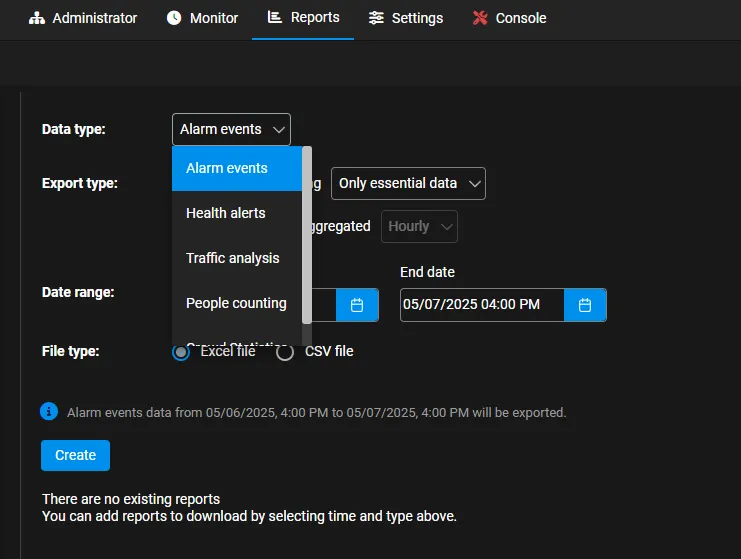The image size is (741, 559).
Task: Open the start date calendar picker
Action: 357,305
